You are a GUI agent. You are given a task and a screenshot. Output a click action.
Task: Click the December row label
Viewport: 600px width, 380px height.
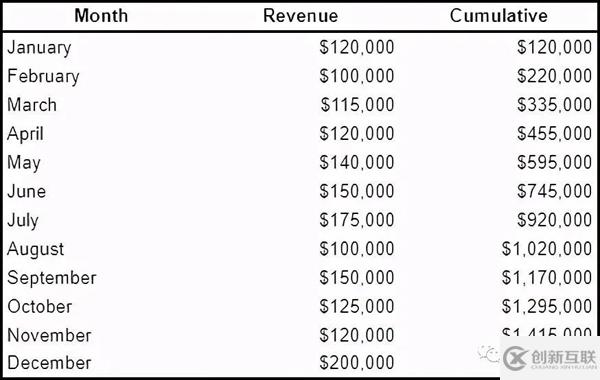point(49,363)
